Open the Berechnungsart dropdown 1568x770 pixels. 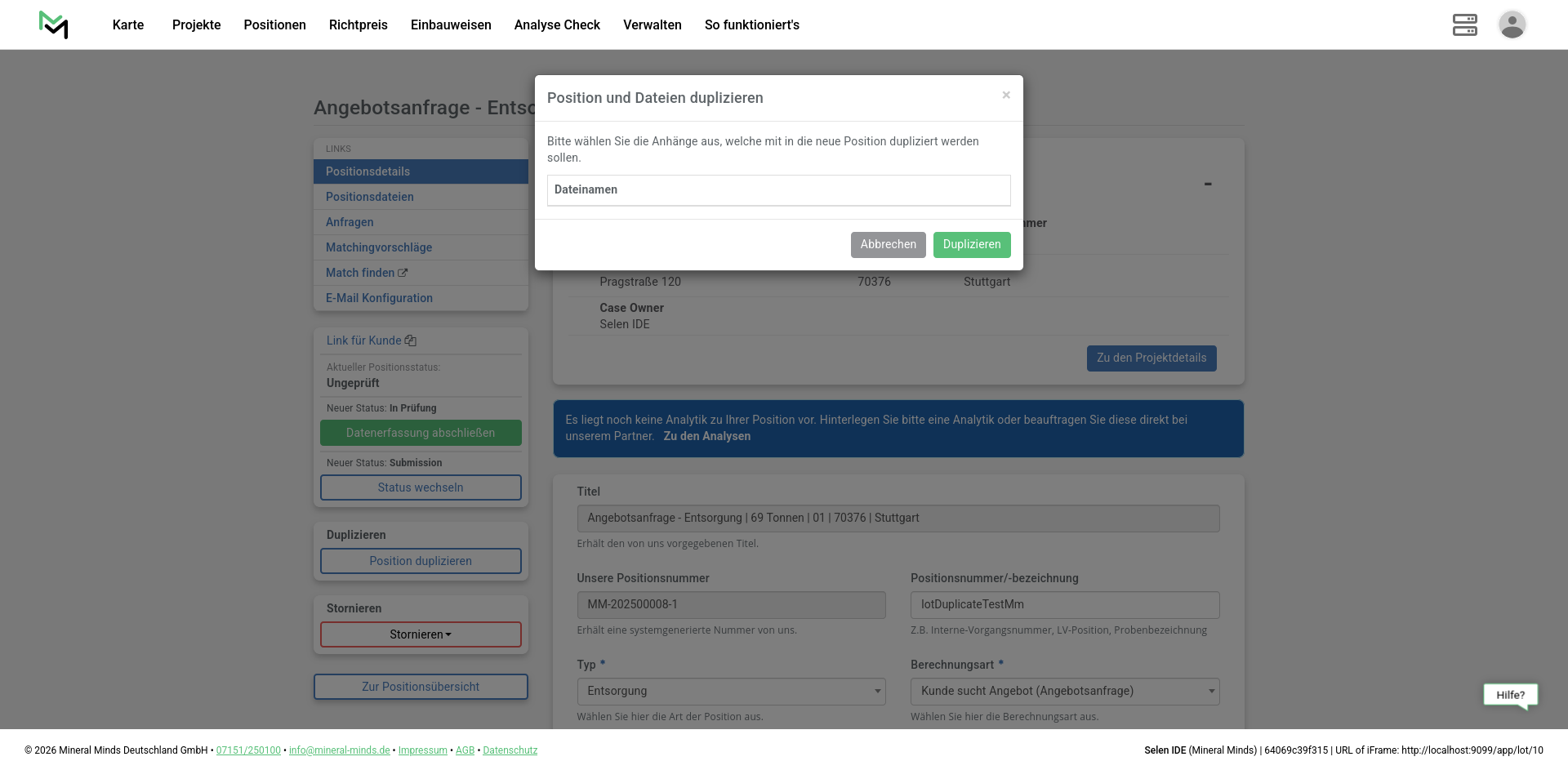pyautogui.click(x=1064, y=692)
